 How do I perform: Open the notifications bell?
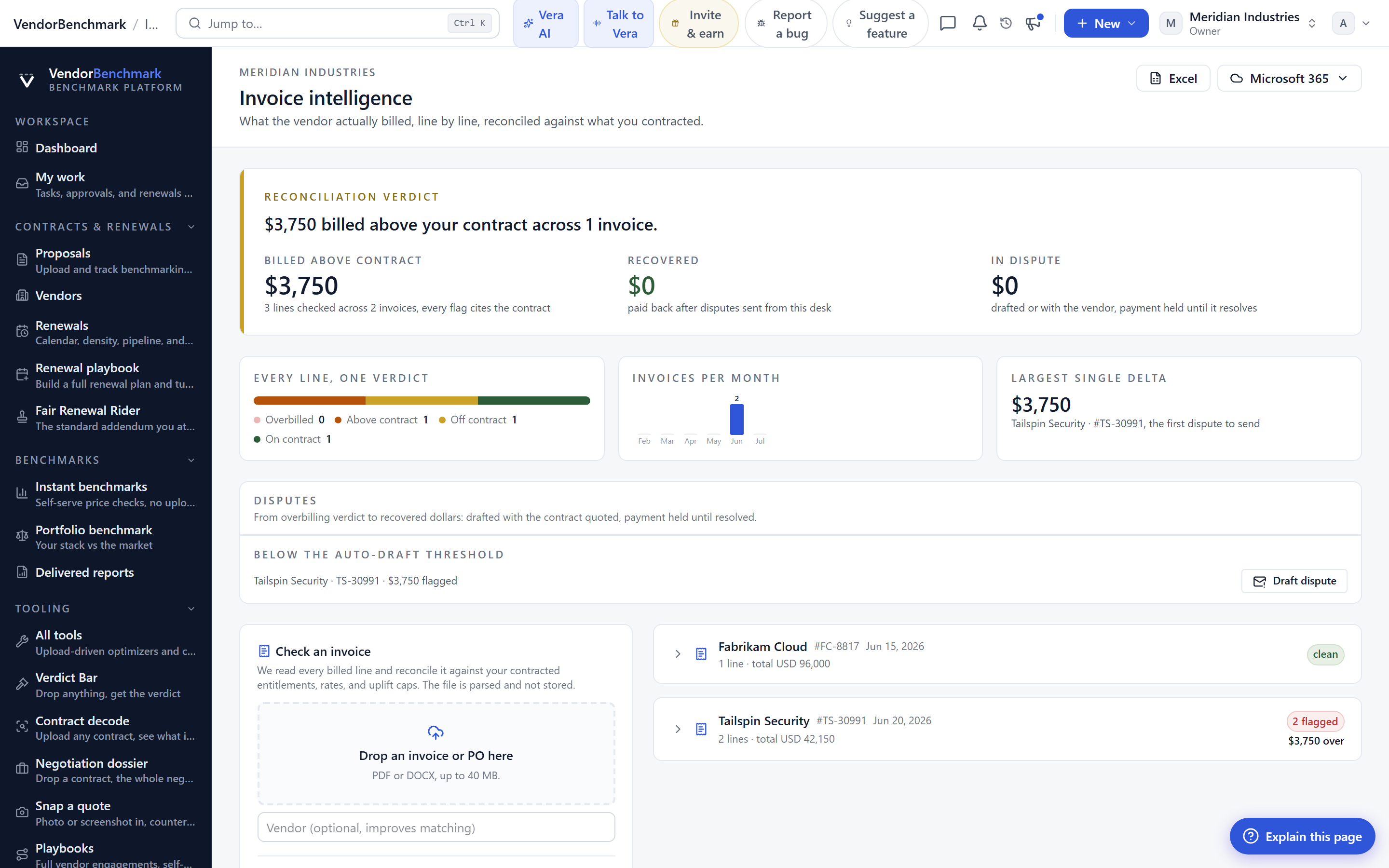pos(979,24)
